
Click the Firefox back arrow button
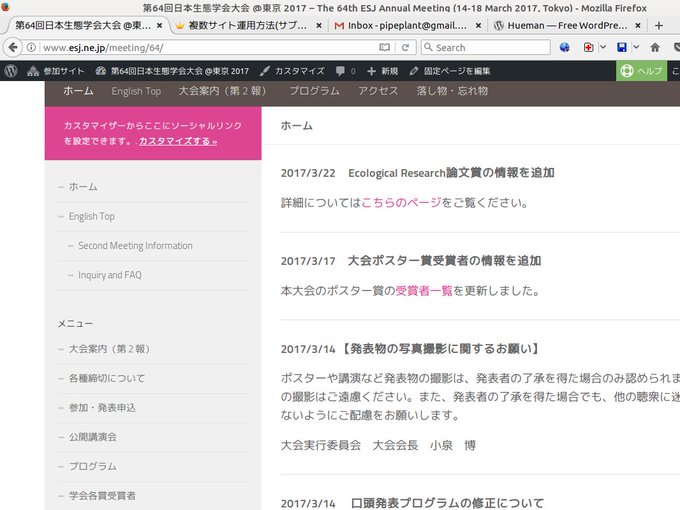[13, 47]
